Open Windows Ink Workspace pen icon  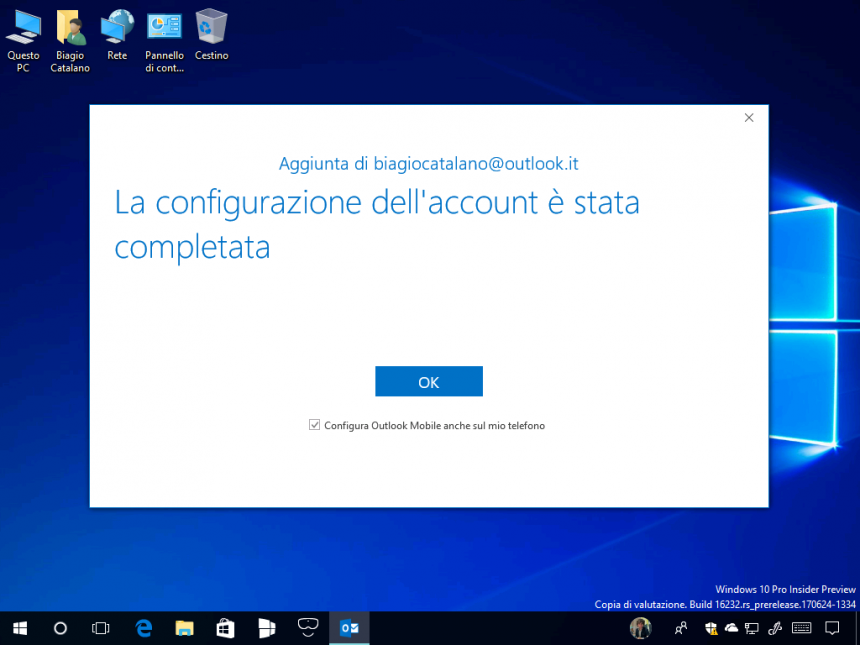click(775, 628)
